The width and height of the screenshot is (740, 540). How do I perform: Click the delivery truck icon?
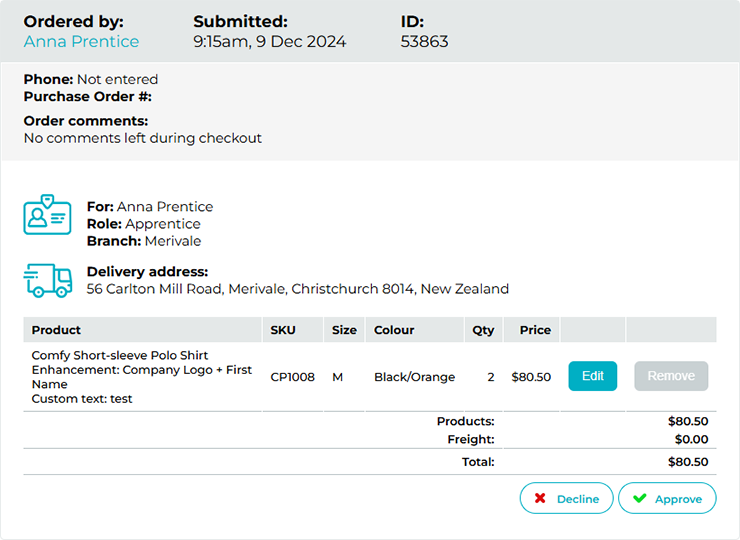coord(47,281)
